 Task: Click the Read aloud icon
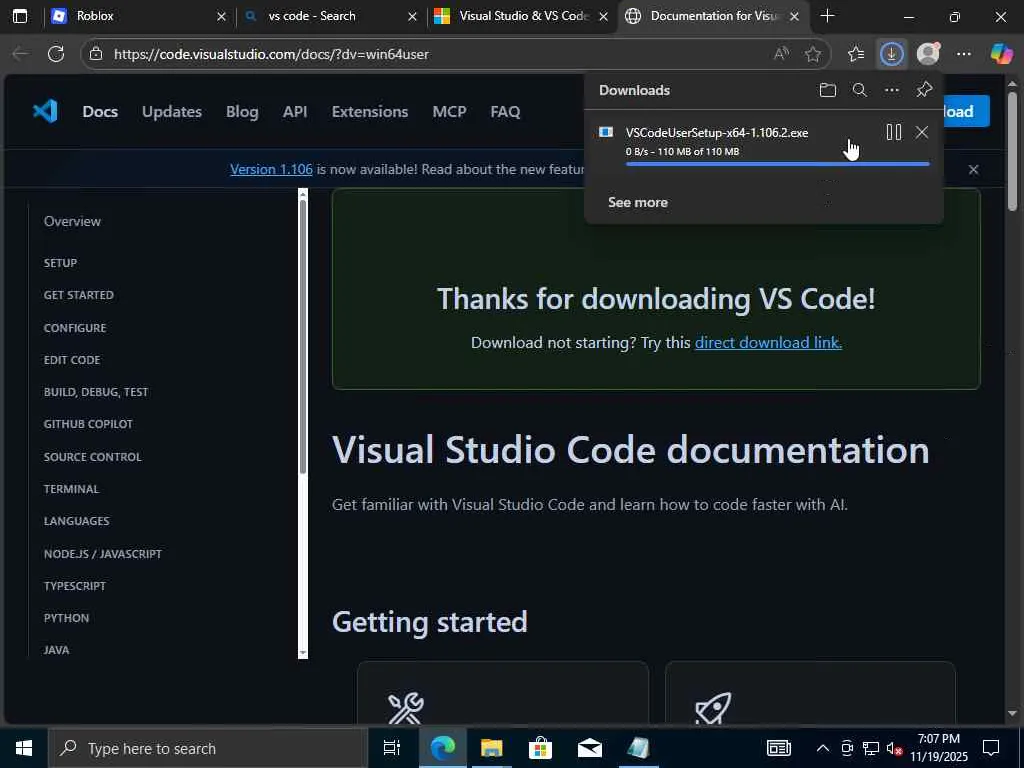[781, 54]
